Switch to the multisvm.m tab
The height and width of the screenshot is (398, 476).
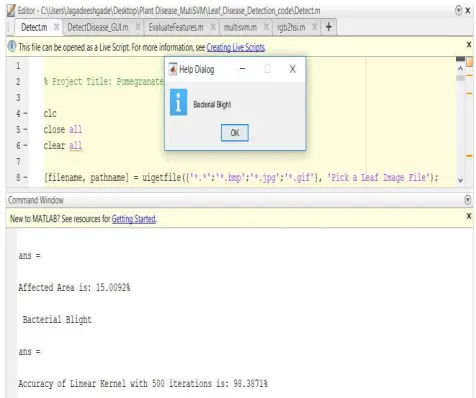point(240,27)
